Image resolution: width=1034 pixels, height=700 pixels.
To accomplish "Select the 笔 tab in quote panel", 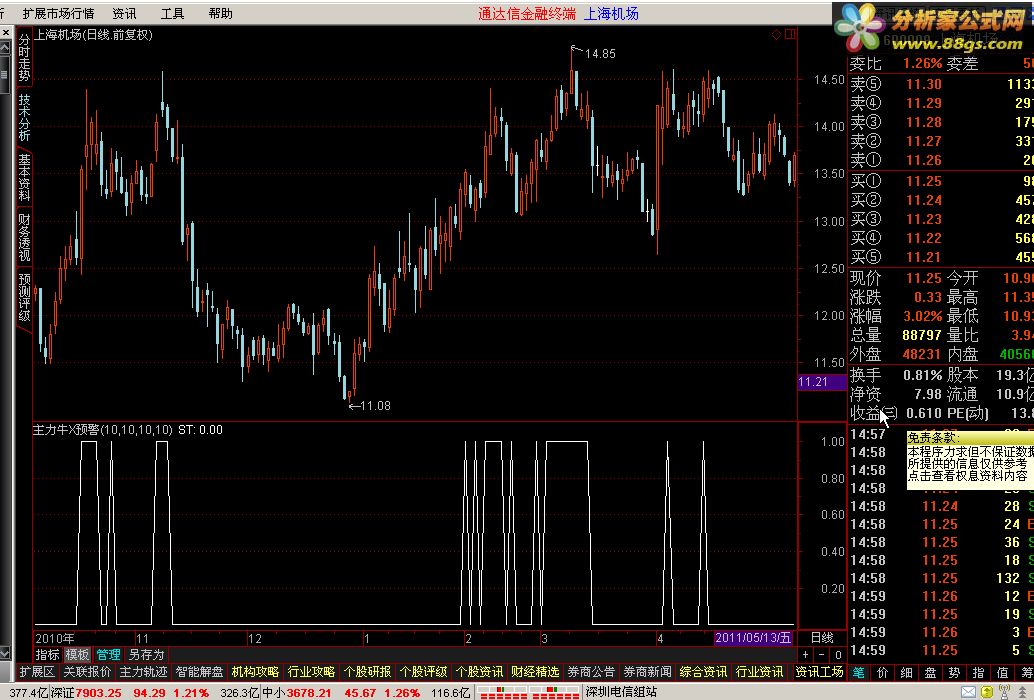I will coord(859,672).
